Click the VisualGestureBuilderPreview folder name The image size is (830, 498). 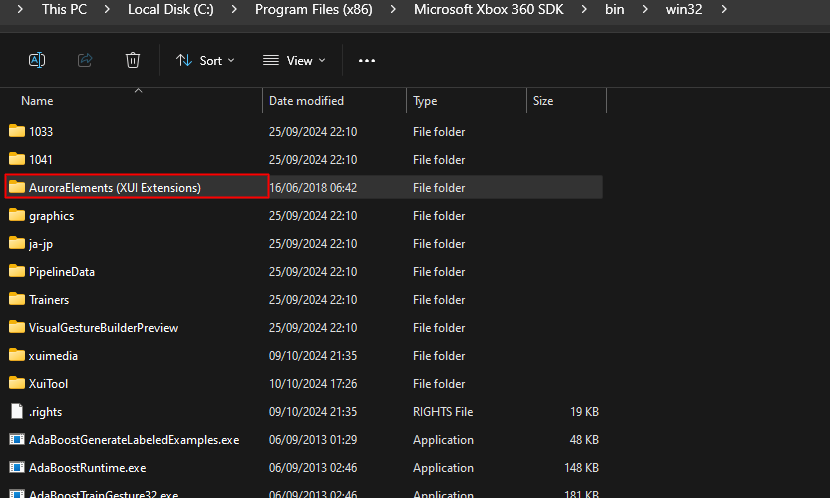104,328
